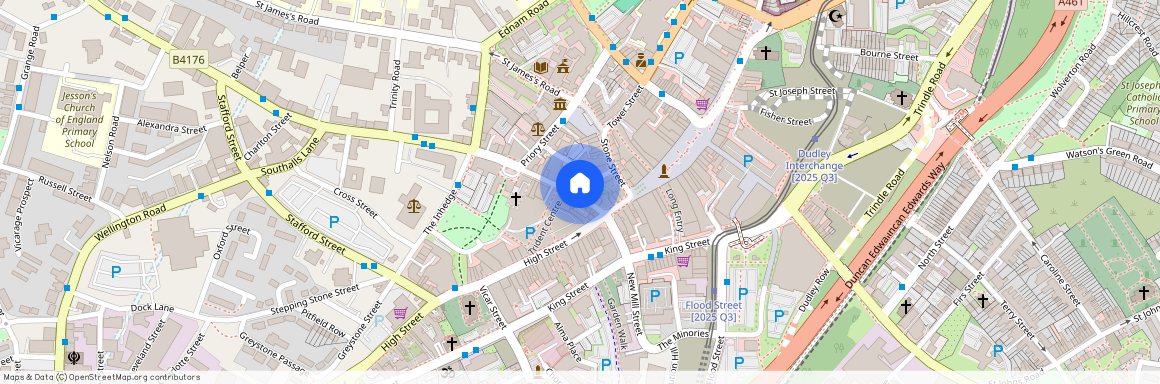This screenshot has width=1160, height=384.
Task: Click the shopping cart icon near Greystone Street
Action: click(400, 313)
